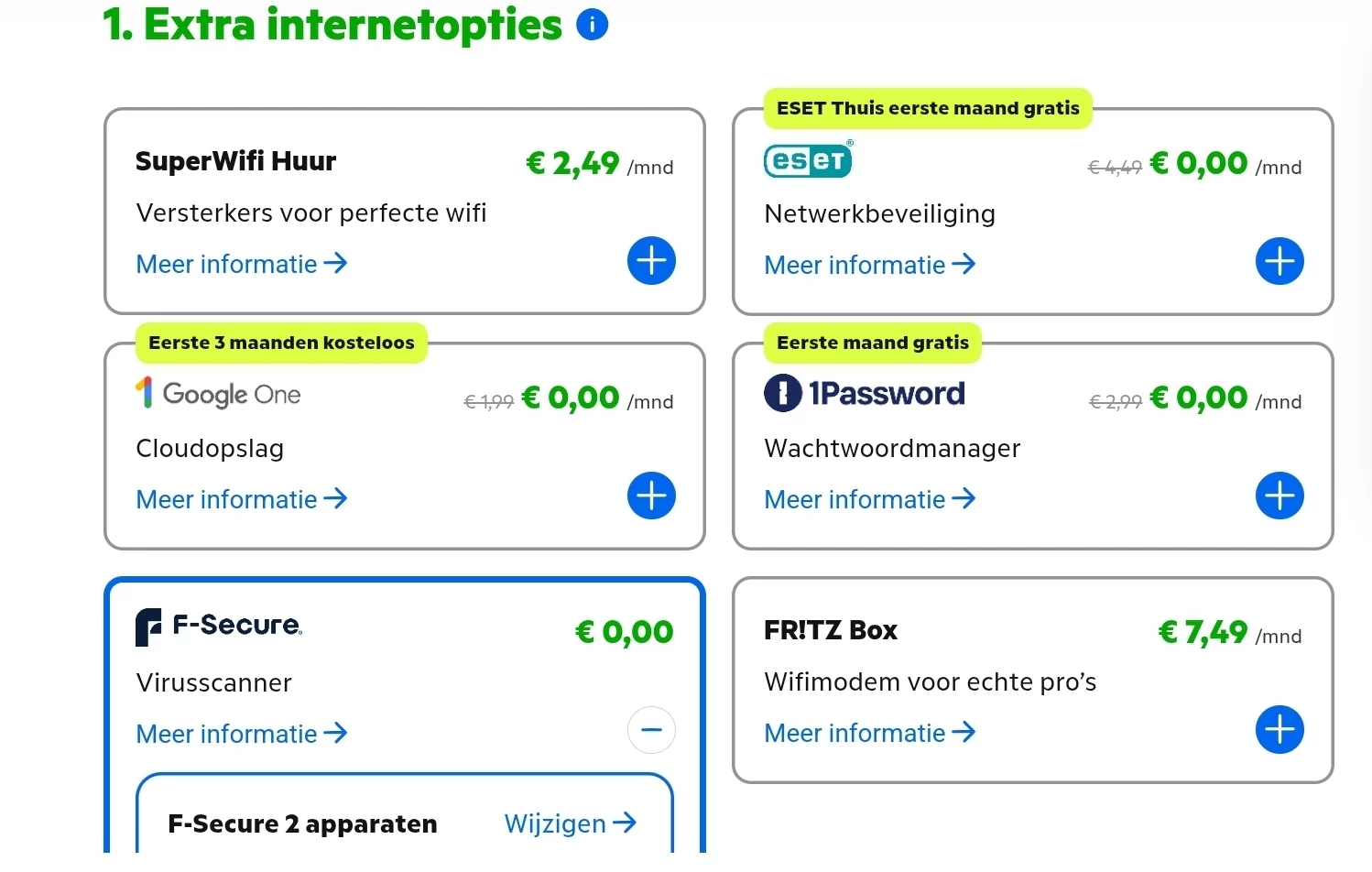
Task: Click the F-Secure logo
Action: pyautogui.click(x=219, y=627)
